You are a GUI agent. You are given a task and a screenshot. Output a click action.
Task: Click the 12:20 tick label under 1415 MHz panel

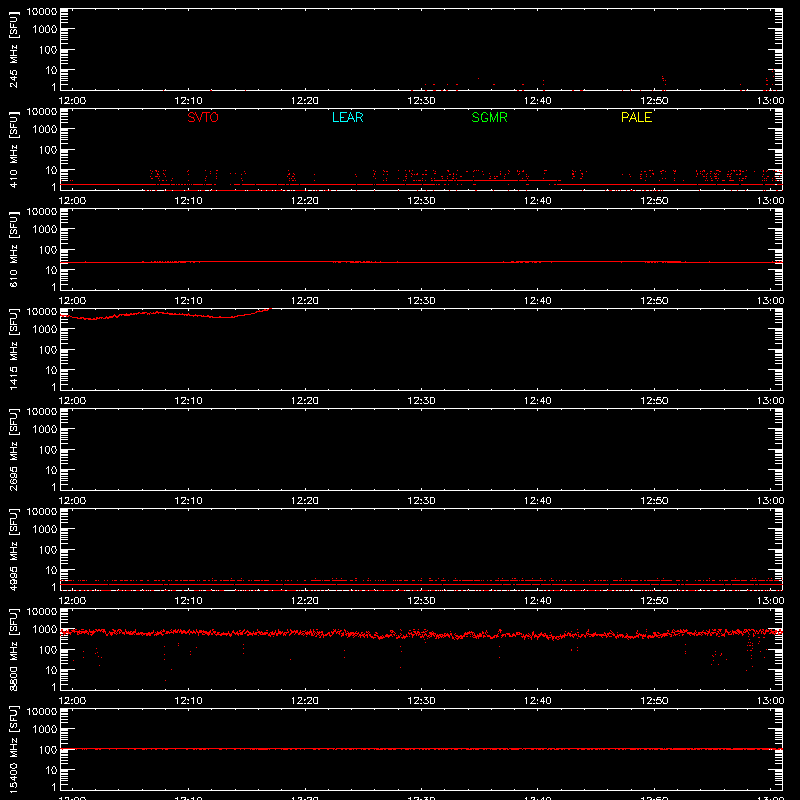[x=305, y=401]
